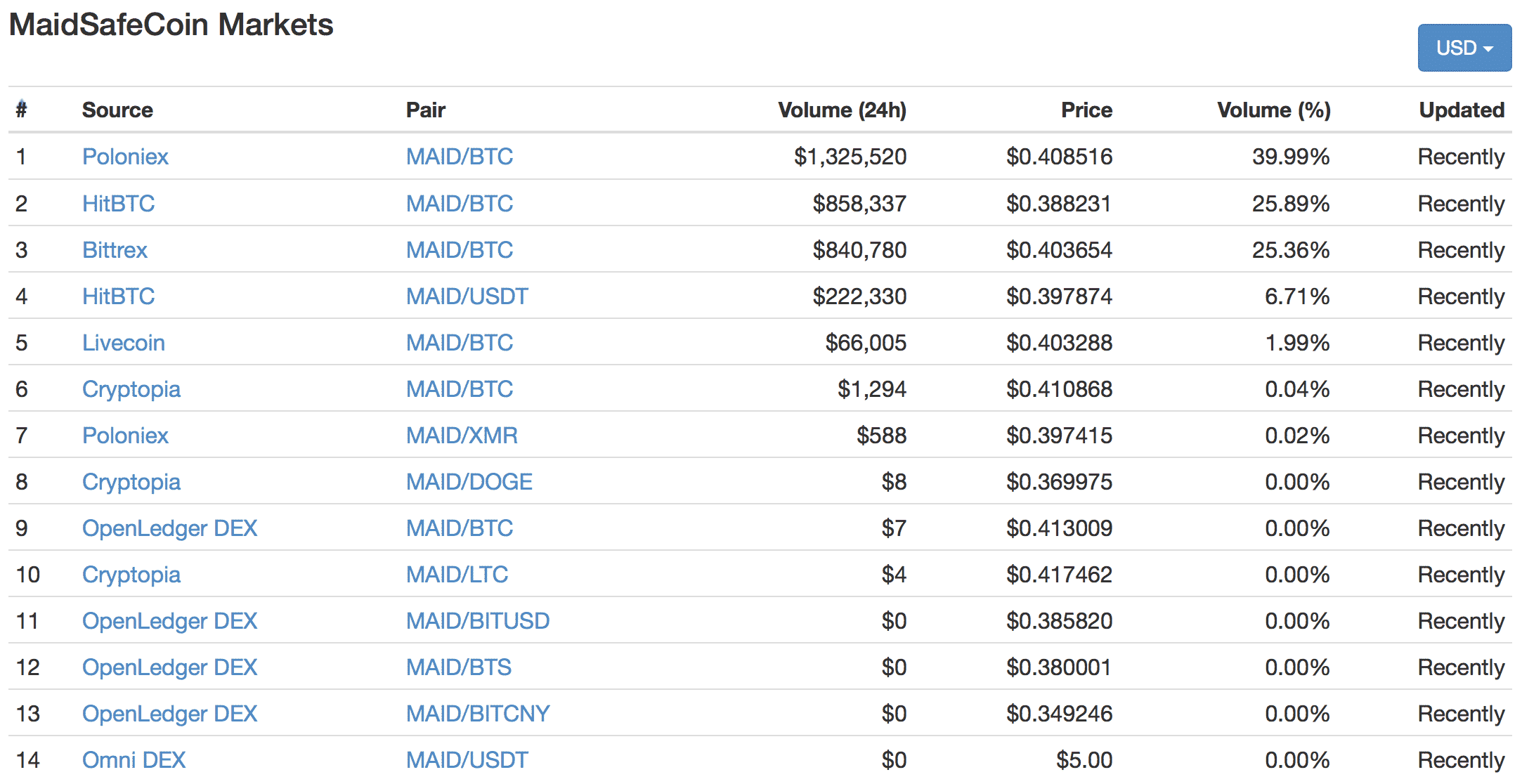Image resolution: width=1522 pixels, height=784 pixels.
Task: Select the MaidSafeCoin Markets heading
Action: pyautogui.click(x=171, y=25)
